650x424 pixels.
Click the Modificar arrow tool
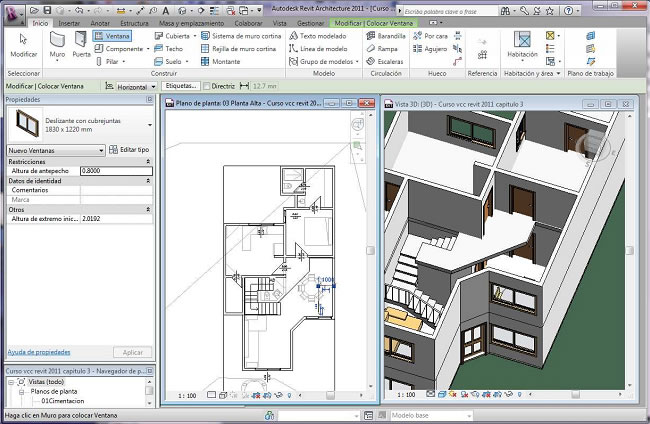(x=23, y=44)
